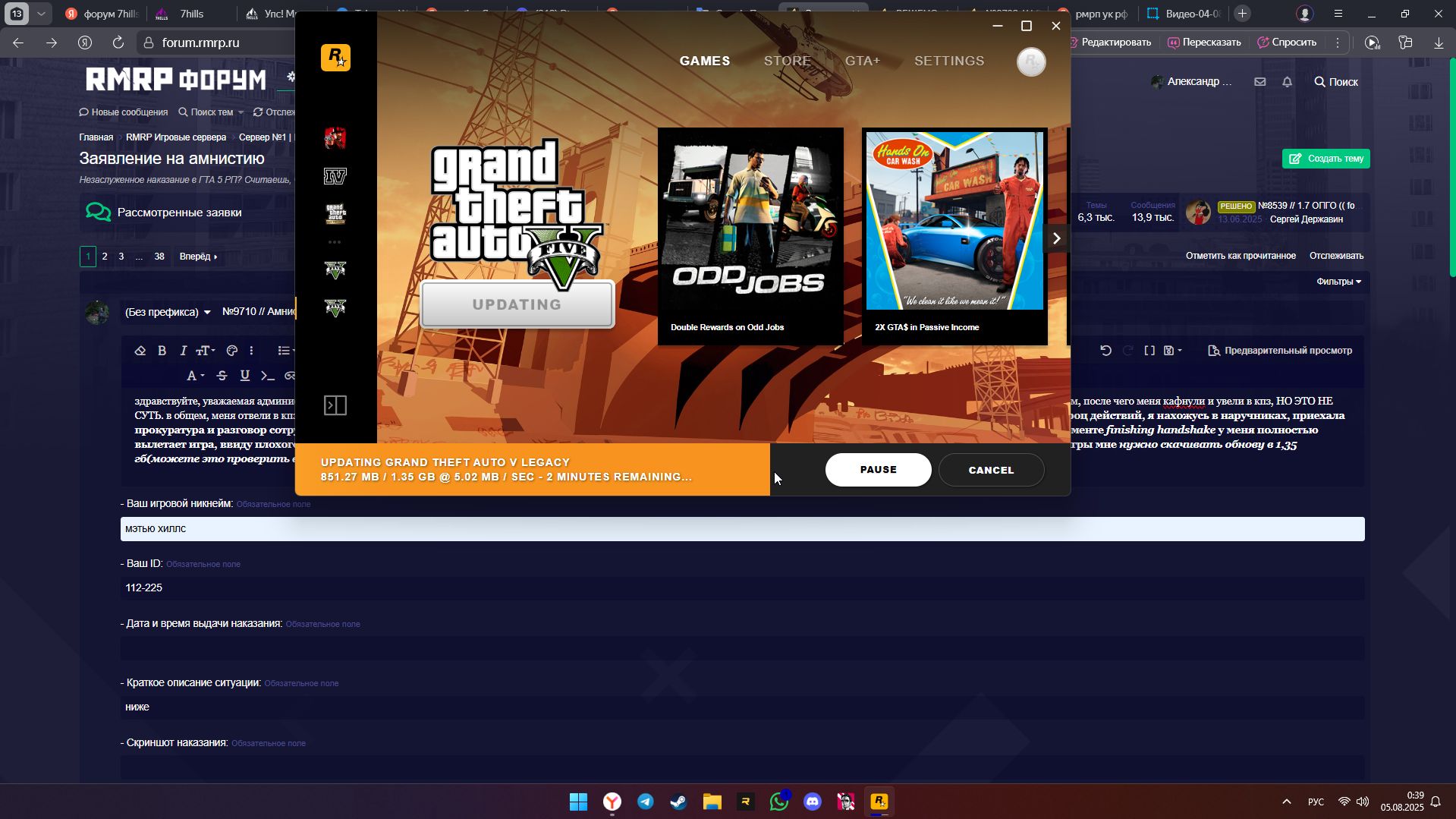Click Вперёд next page button
This screenshot has width=1456, height=819.
(198, 257)
